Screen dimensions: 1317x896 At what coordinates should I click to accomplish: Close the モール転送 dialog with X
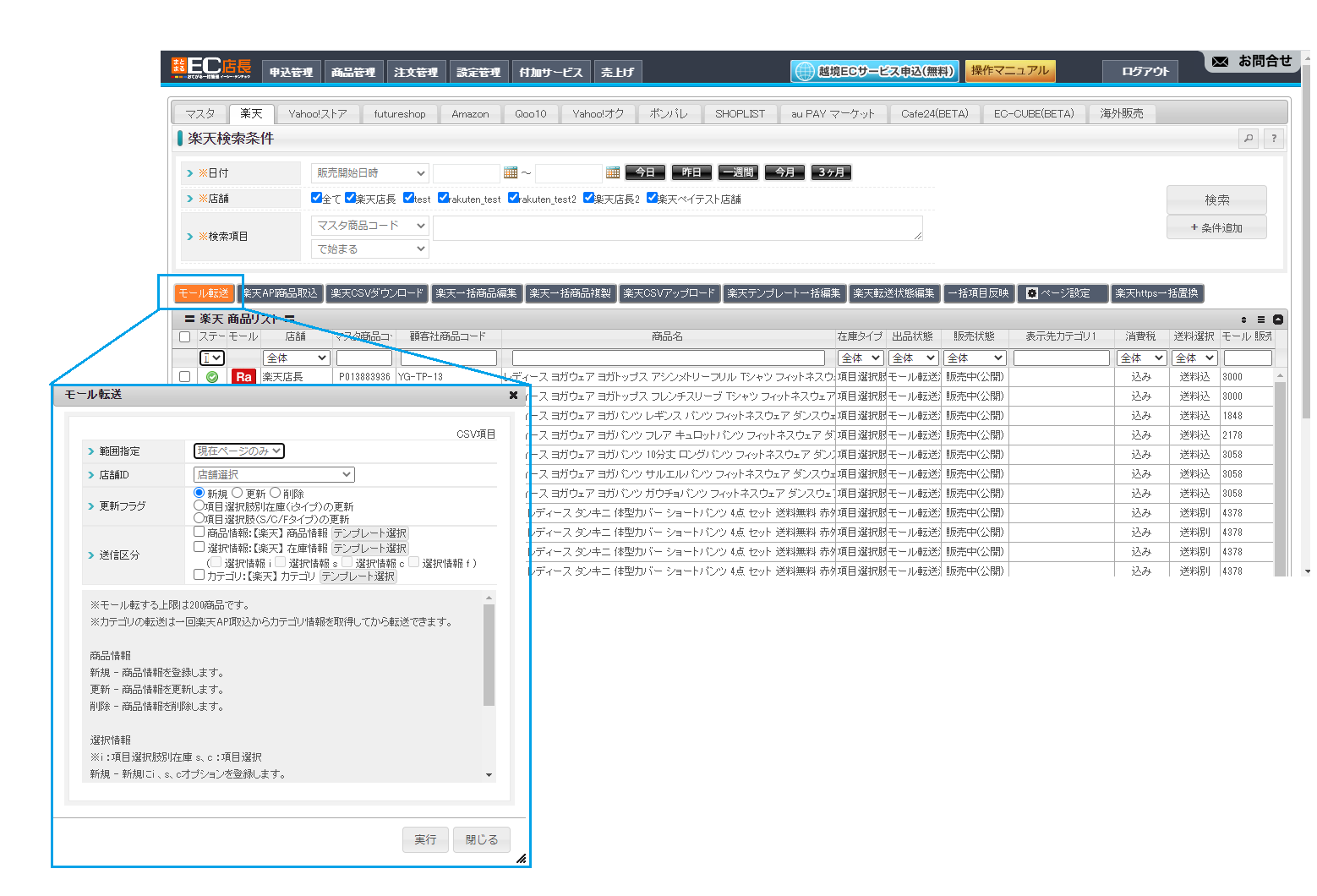[513, 395]
